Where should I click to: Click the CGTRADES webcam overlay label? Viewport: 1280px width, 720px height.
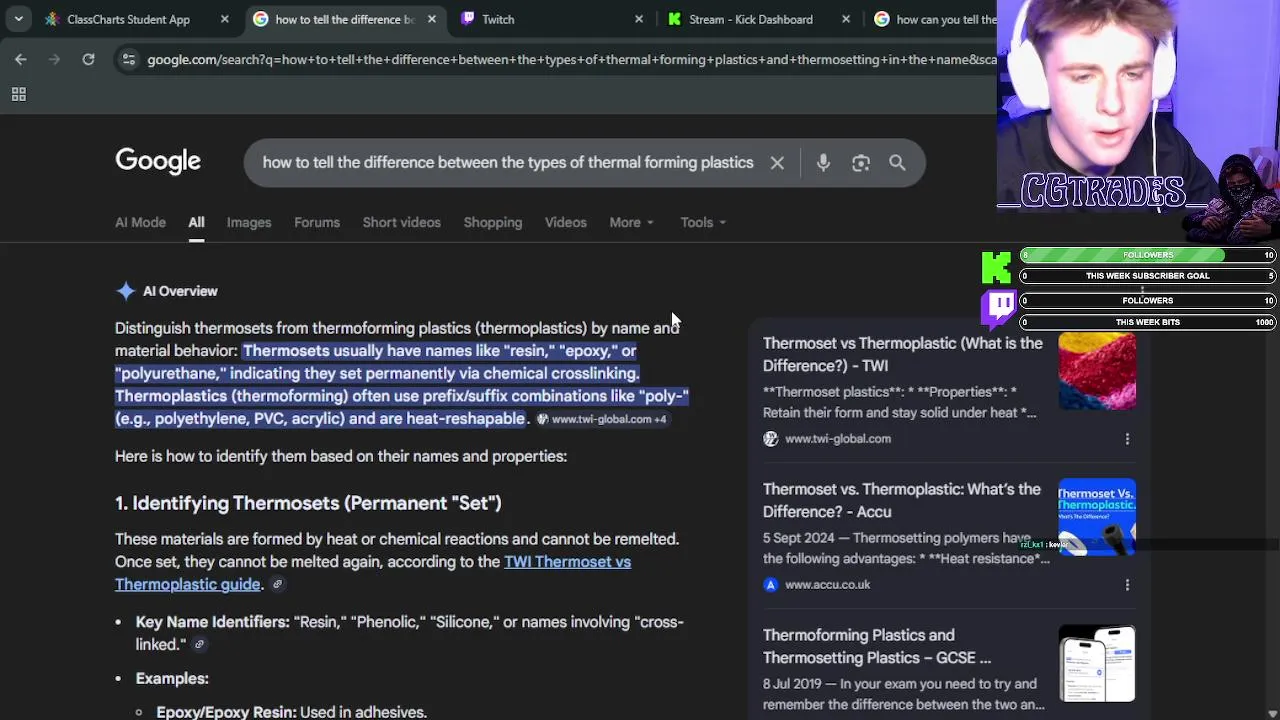tap(1102, 190)
